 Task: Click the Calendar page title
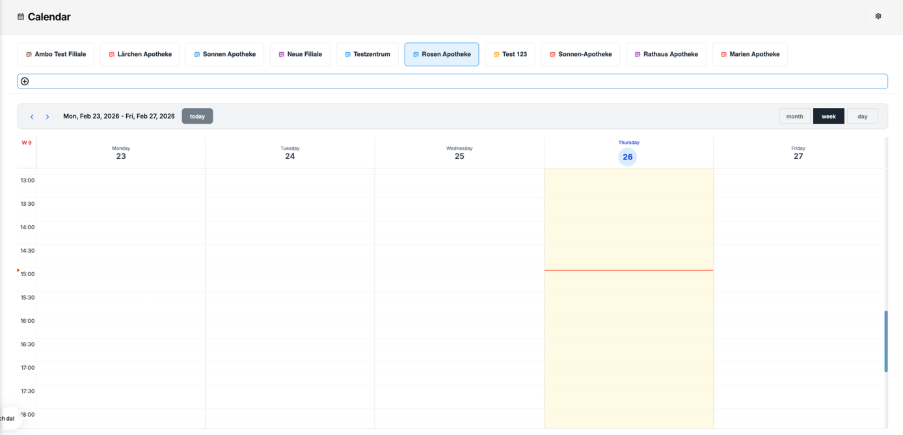pos(49,17)
